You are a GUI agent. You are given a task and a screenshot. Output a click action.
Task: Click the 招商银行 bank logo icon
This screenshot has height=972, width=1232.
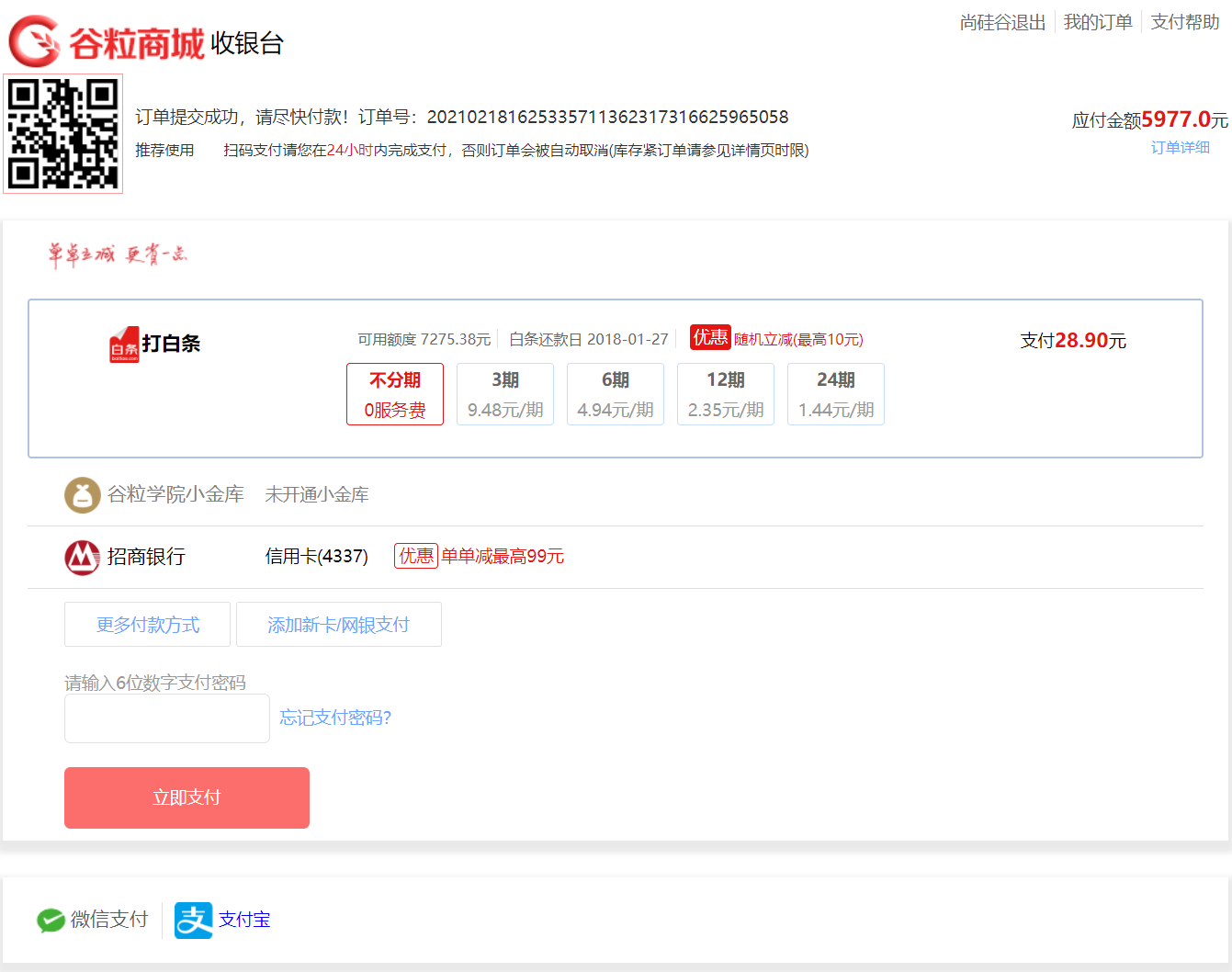click(82, 558)
